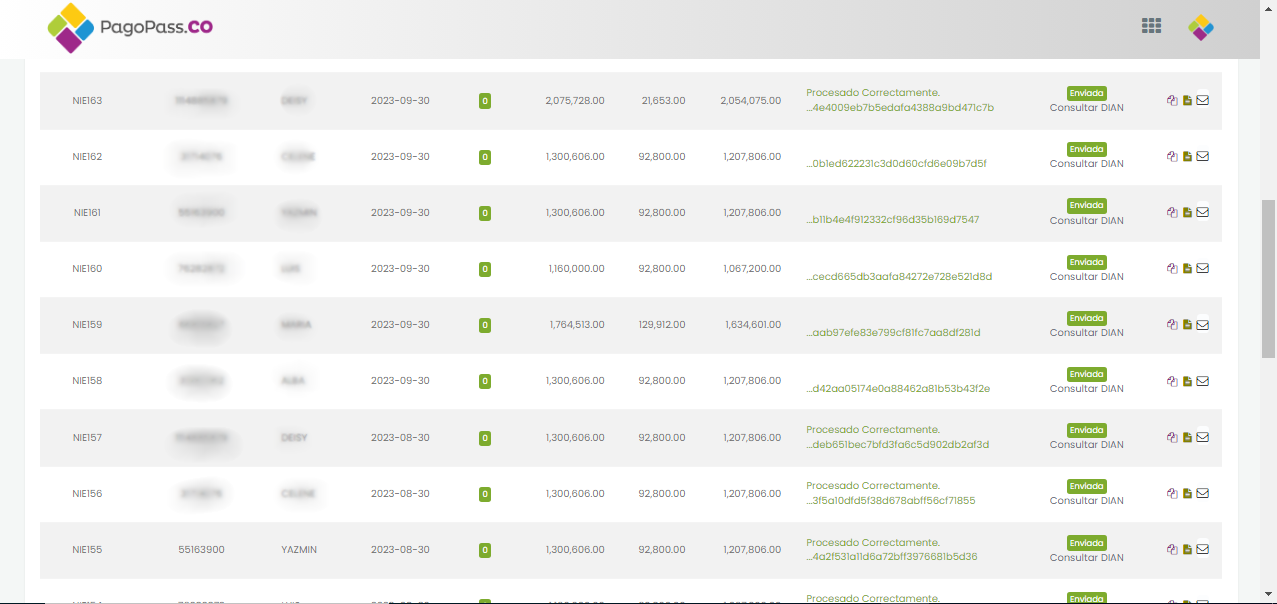
Task: Click the PagoPass.co logo
Action: [x=131, y=28]
